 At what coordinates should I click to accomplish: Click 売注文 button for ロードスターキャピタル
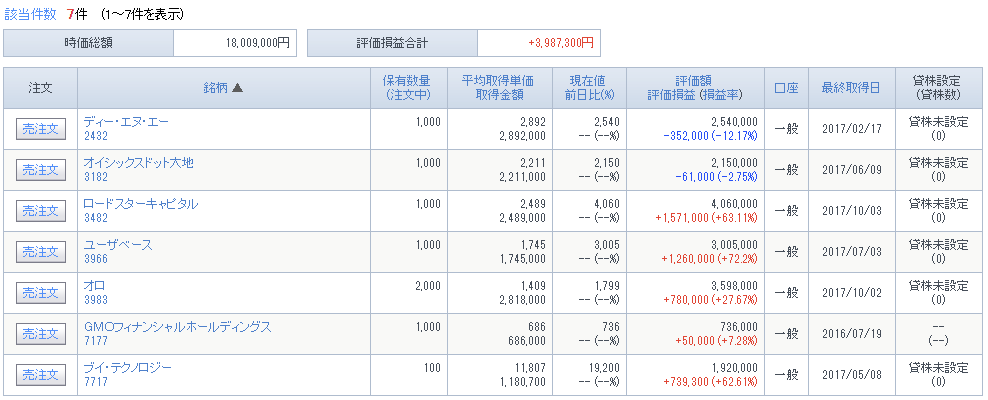(40, 211)
